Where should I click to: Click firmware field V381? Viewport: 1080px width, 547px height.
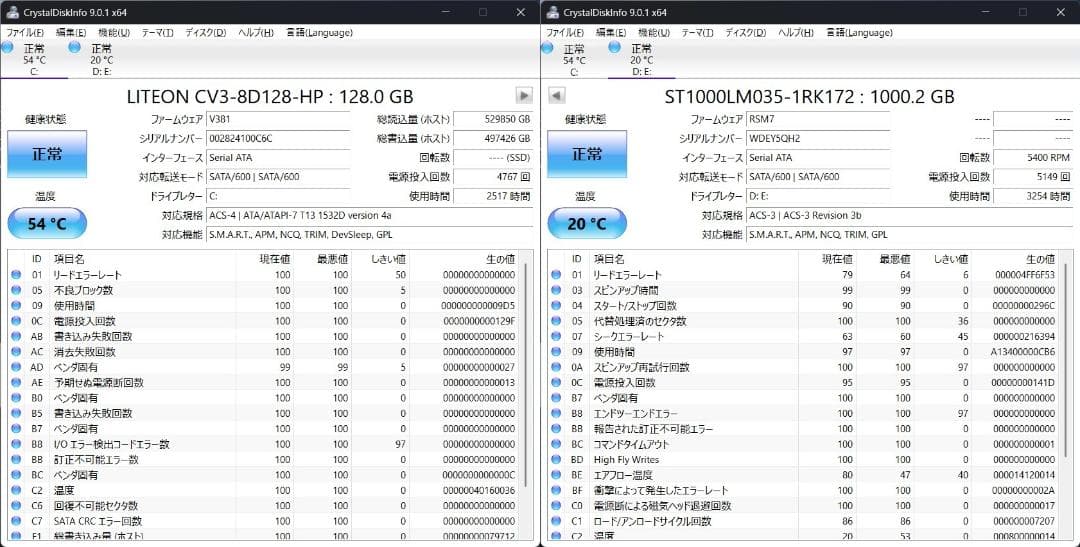tap(278, 119)
